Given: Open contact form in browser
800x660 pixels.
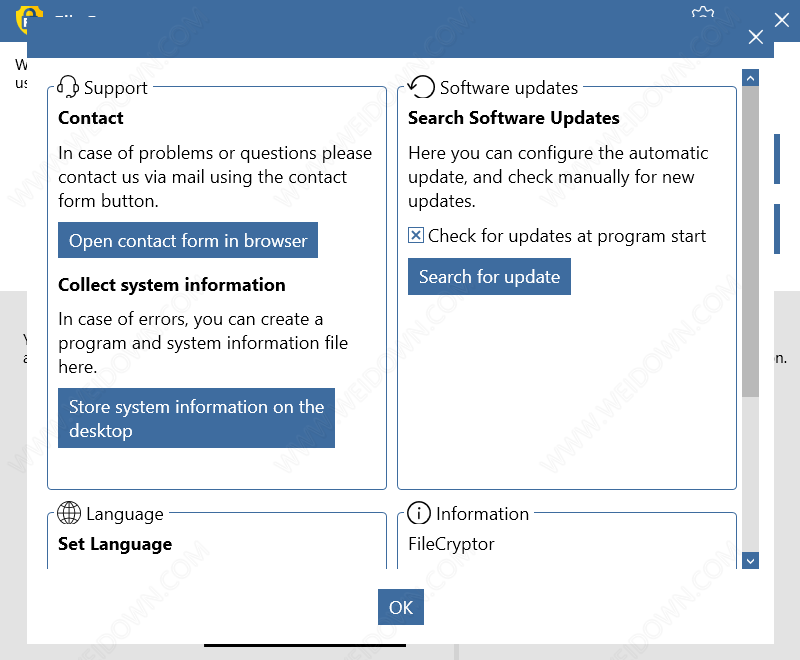Looking at the screenshot, I should pos(188,240).
